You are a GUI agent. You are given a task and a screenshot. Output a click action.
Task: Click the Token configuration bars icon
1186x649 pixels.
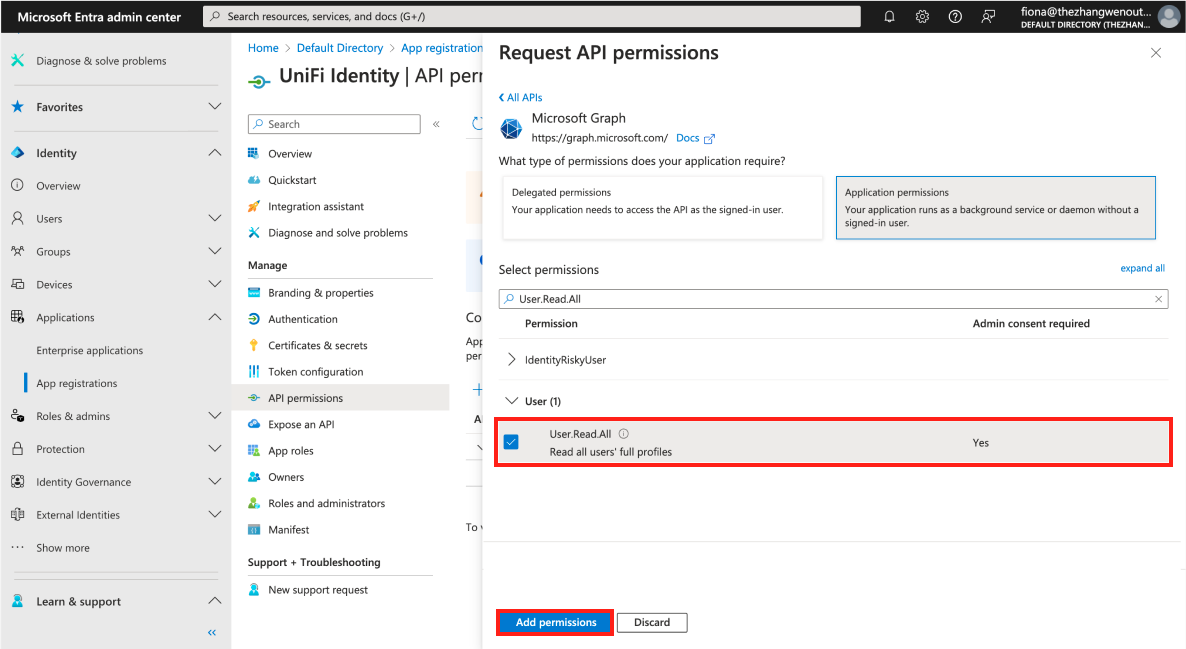point(254,371)
